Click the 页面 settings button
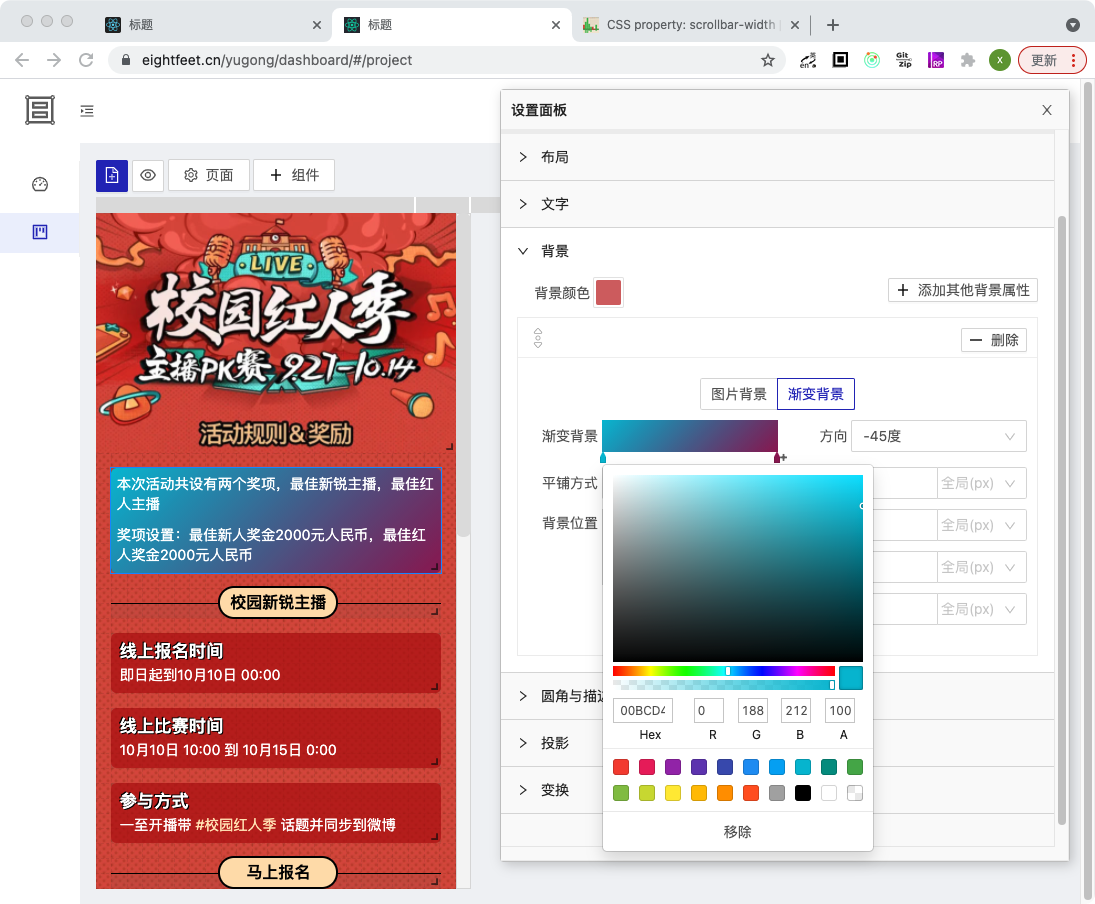This screenshot has height=904, width=1095. [x=209, y=175]
